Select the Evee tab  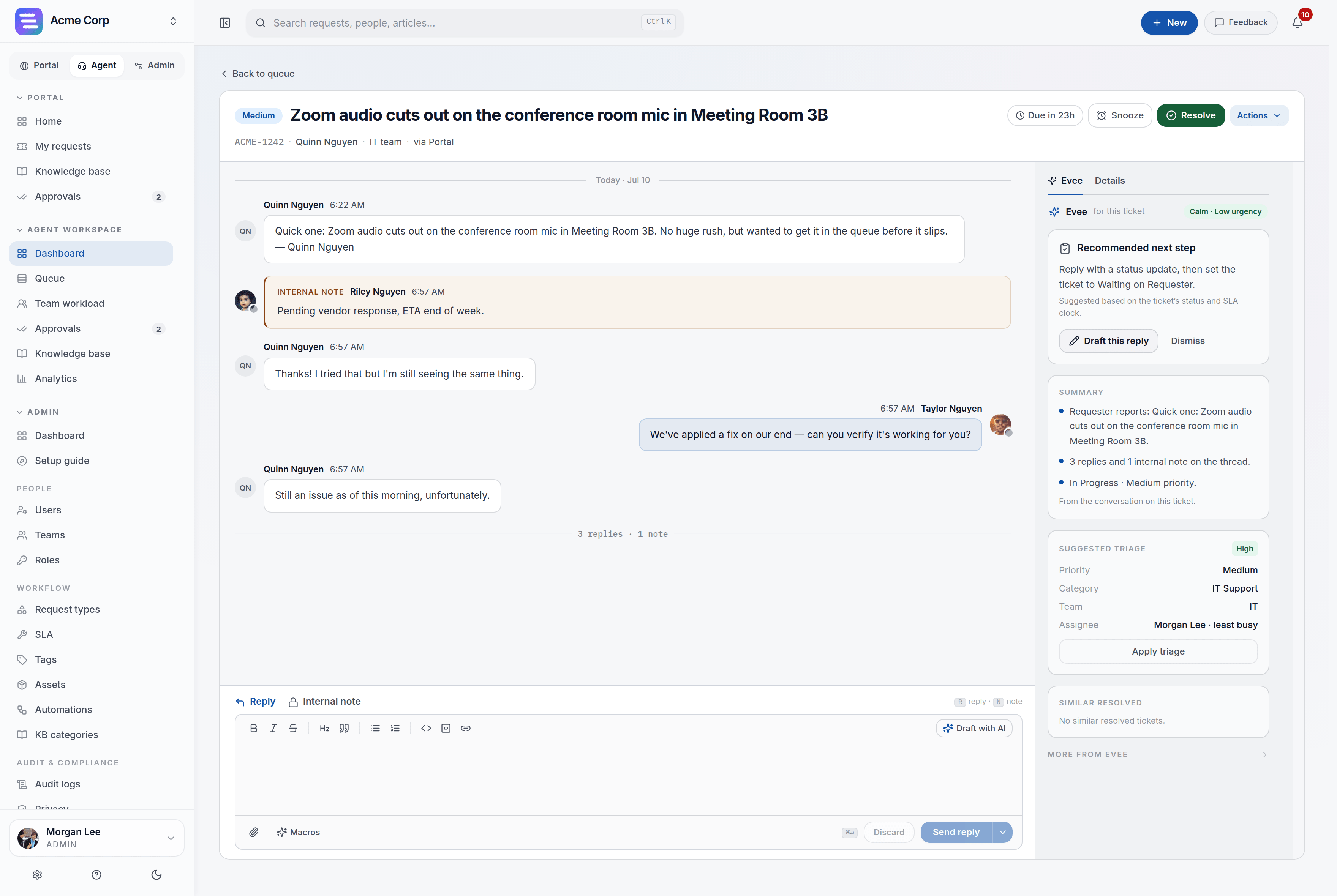click(1065, 181)
